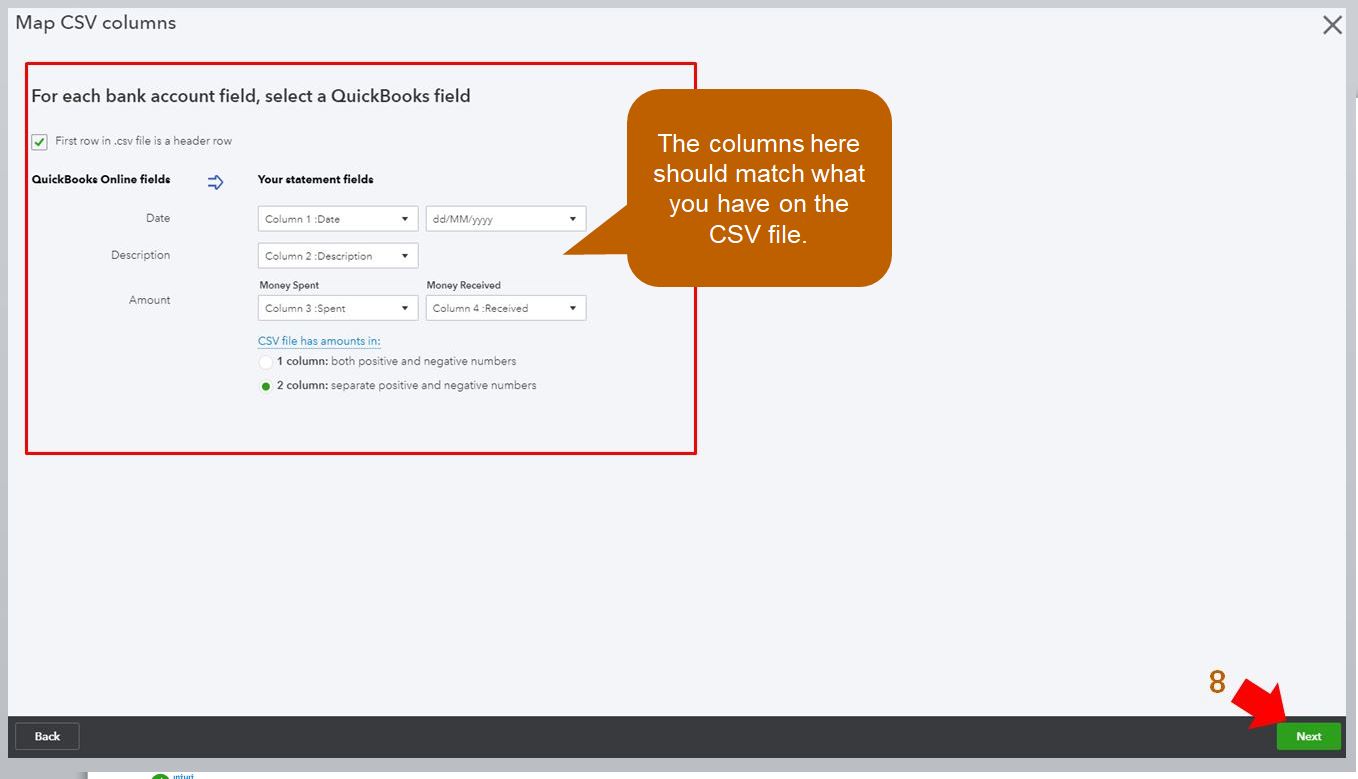Open the dd/MM/yyyy date format dropdown
Screen dimensions: 1358x779
506,219
